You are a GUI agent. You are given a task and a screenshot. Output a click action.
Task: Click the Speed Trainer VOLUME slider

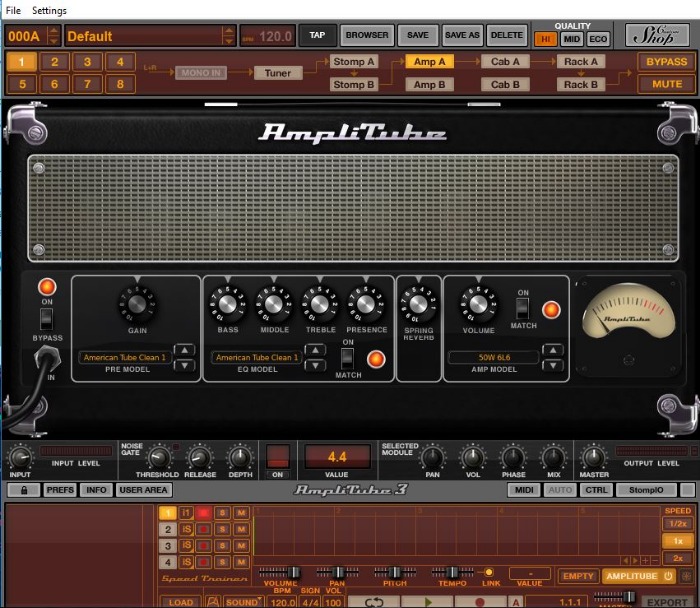280,572
